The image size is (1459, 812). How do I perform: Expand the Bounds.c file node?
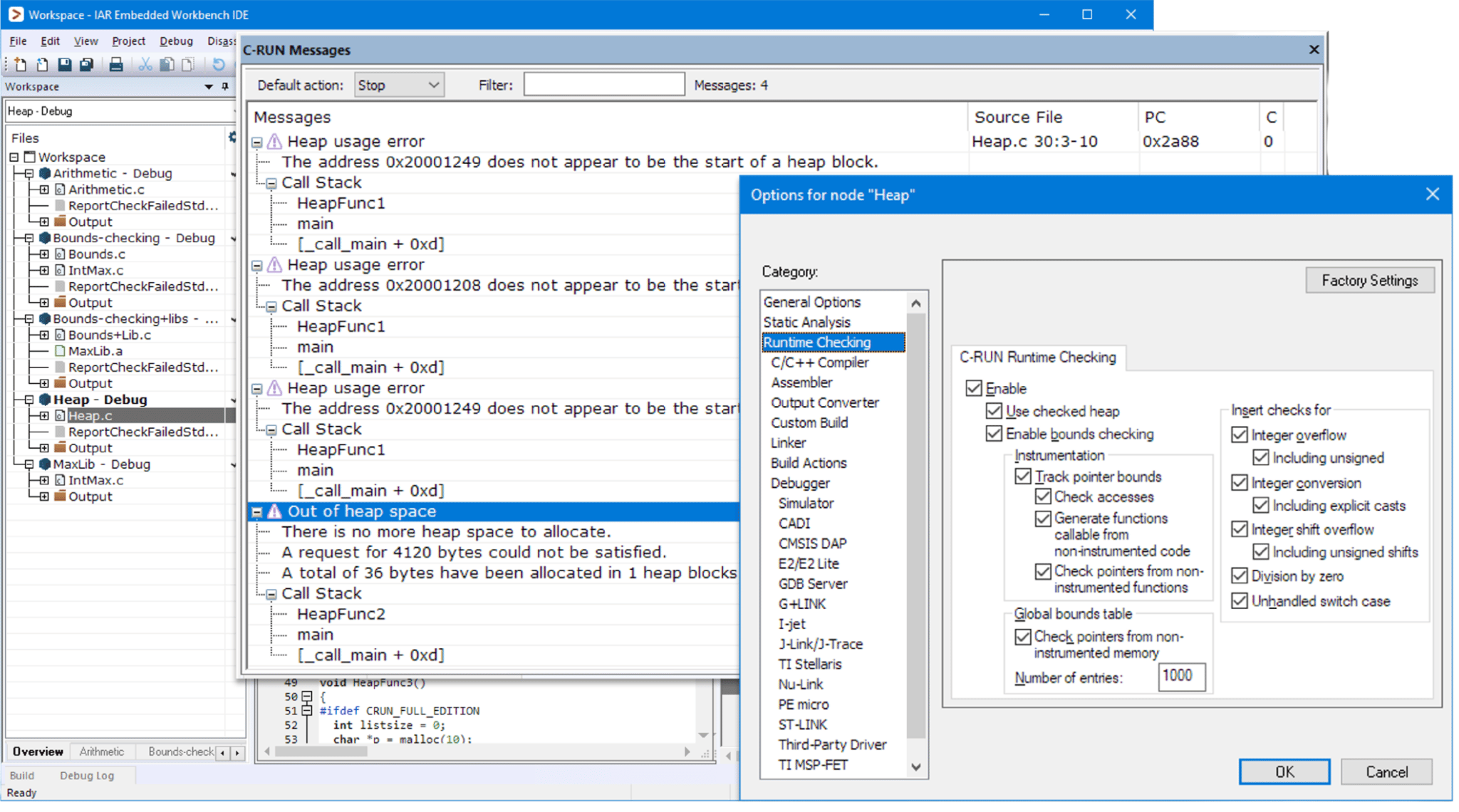pyautogui.click(x=44, y=254)
